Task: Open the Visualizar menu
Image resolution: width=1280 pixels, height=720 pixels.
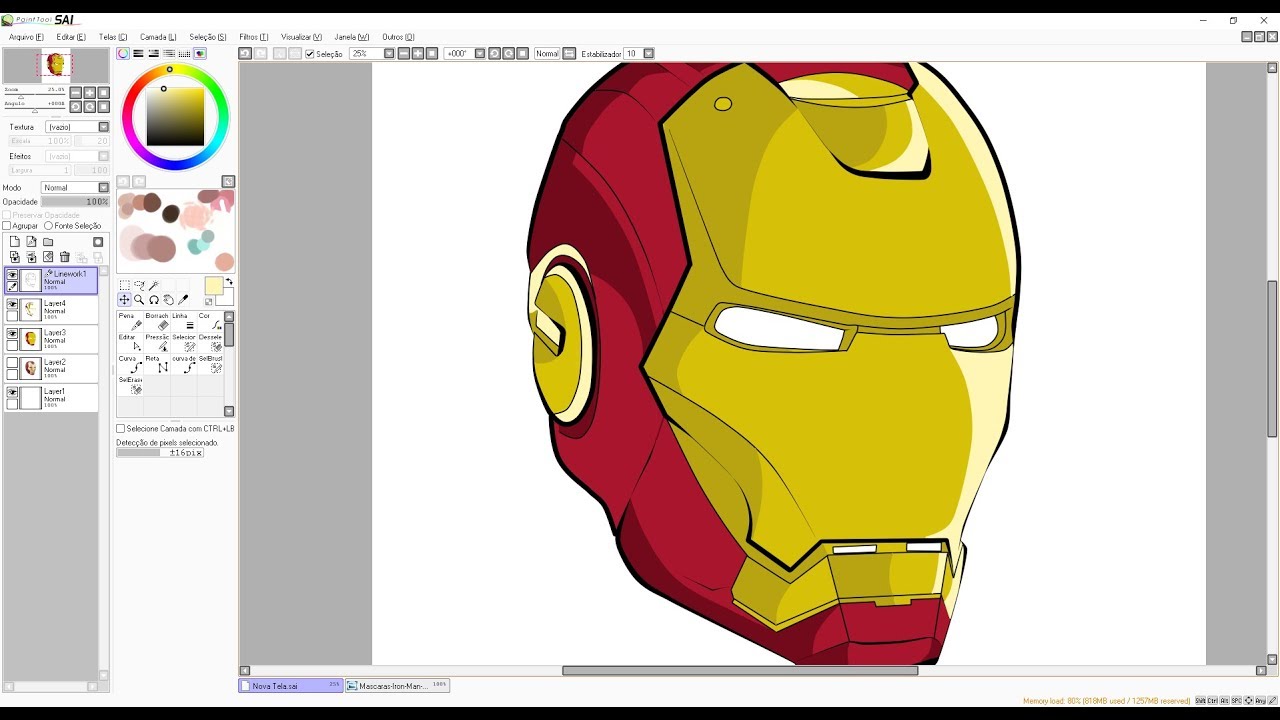Action: pos(301,37)
